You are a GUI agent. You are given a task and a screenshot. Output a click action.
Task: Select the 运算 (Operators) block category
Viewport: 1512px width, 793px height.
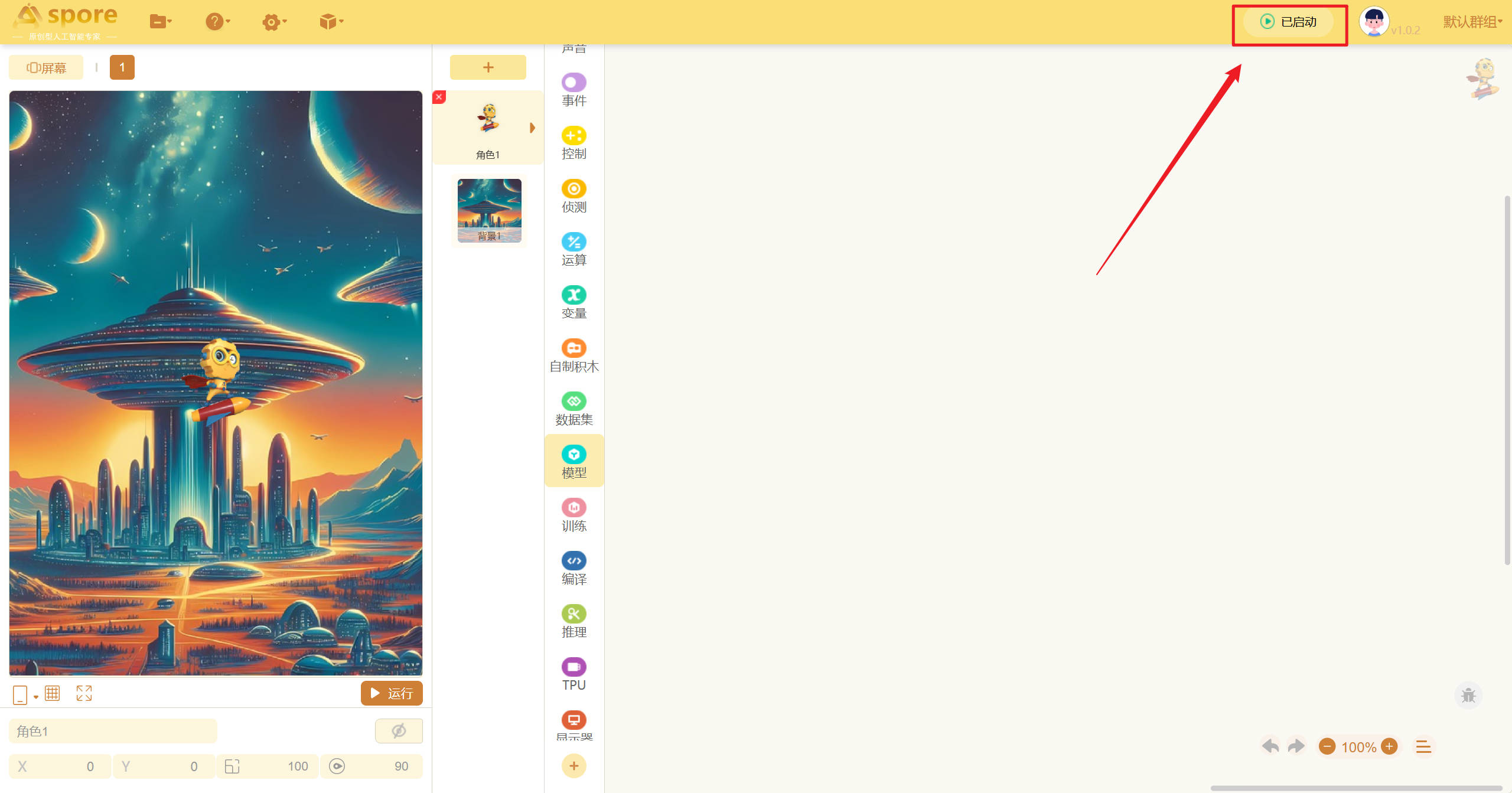coord(573,249)
